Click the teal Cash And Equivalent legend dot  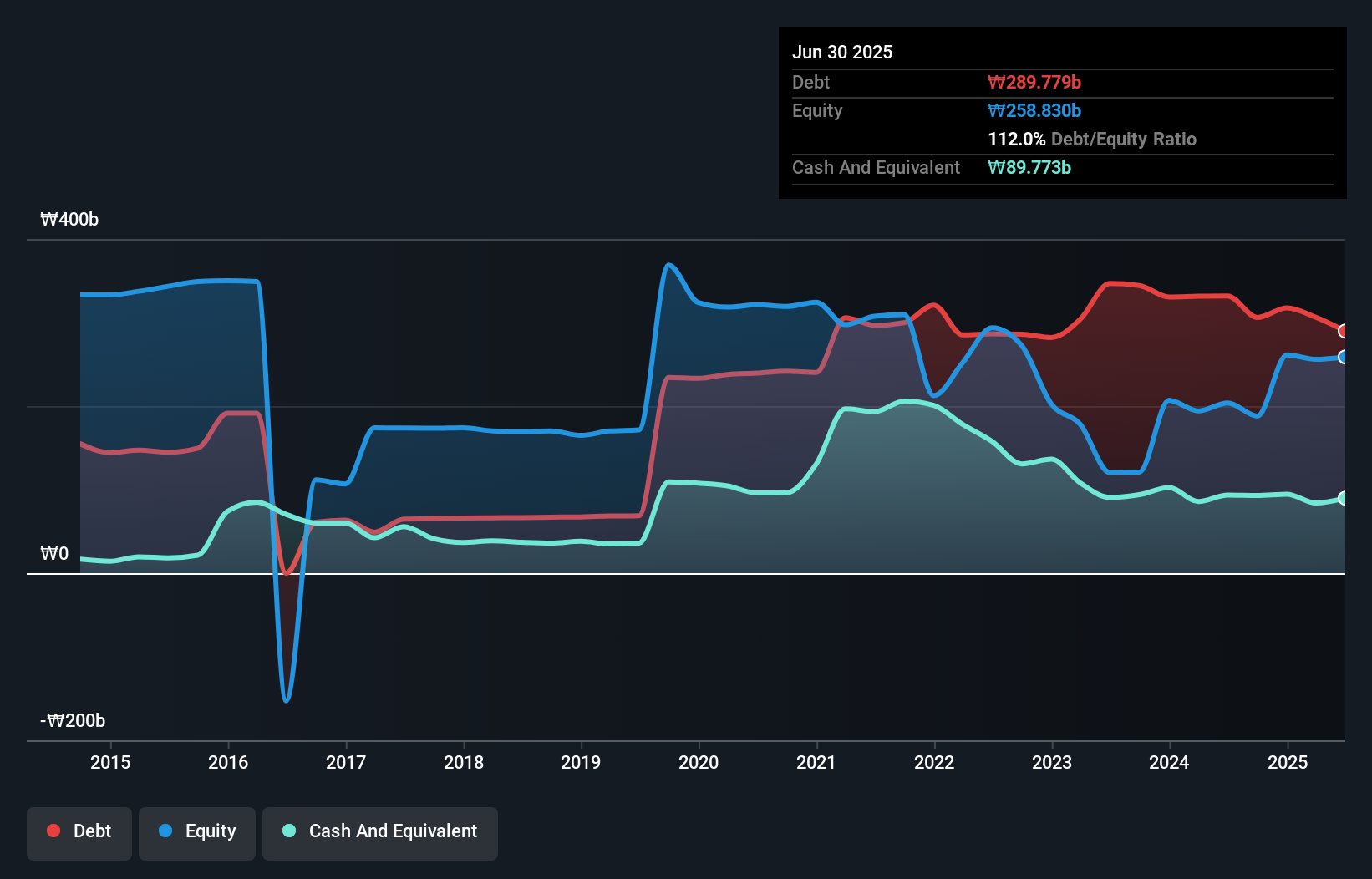click(x=287, y=831)
